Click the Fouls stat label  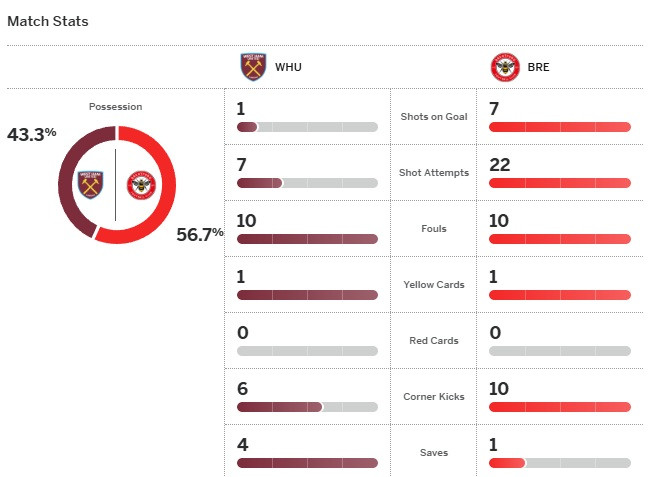coord(434,228)
